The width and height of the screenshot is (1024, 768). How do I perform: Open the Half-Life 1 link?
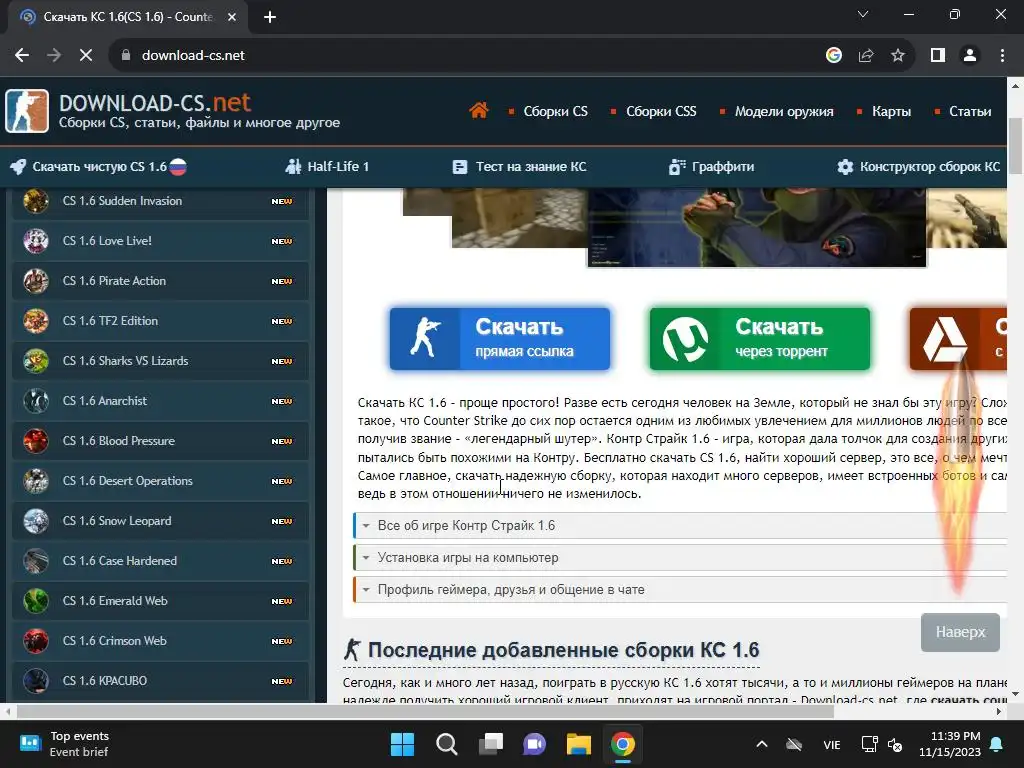[338, 167]
